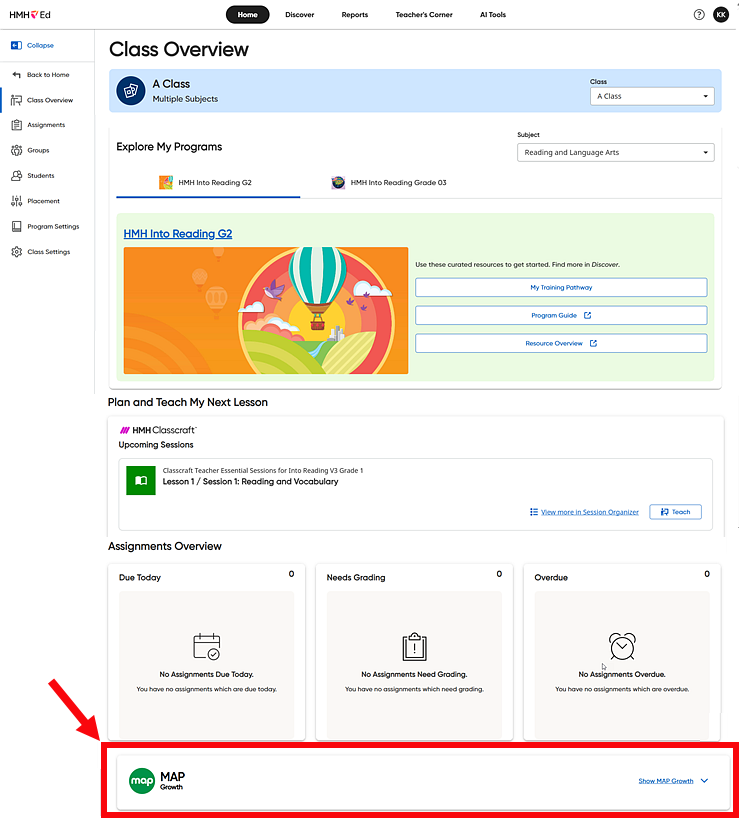Viewport: 739px width, 818px height.
Task: Click the No Assignments Overdue message
Action: point(622,674)
